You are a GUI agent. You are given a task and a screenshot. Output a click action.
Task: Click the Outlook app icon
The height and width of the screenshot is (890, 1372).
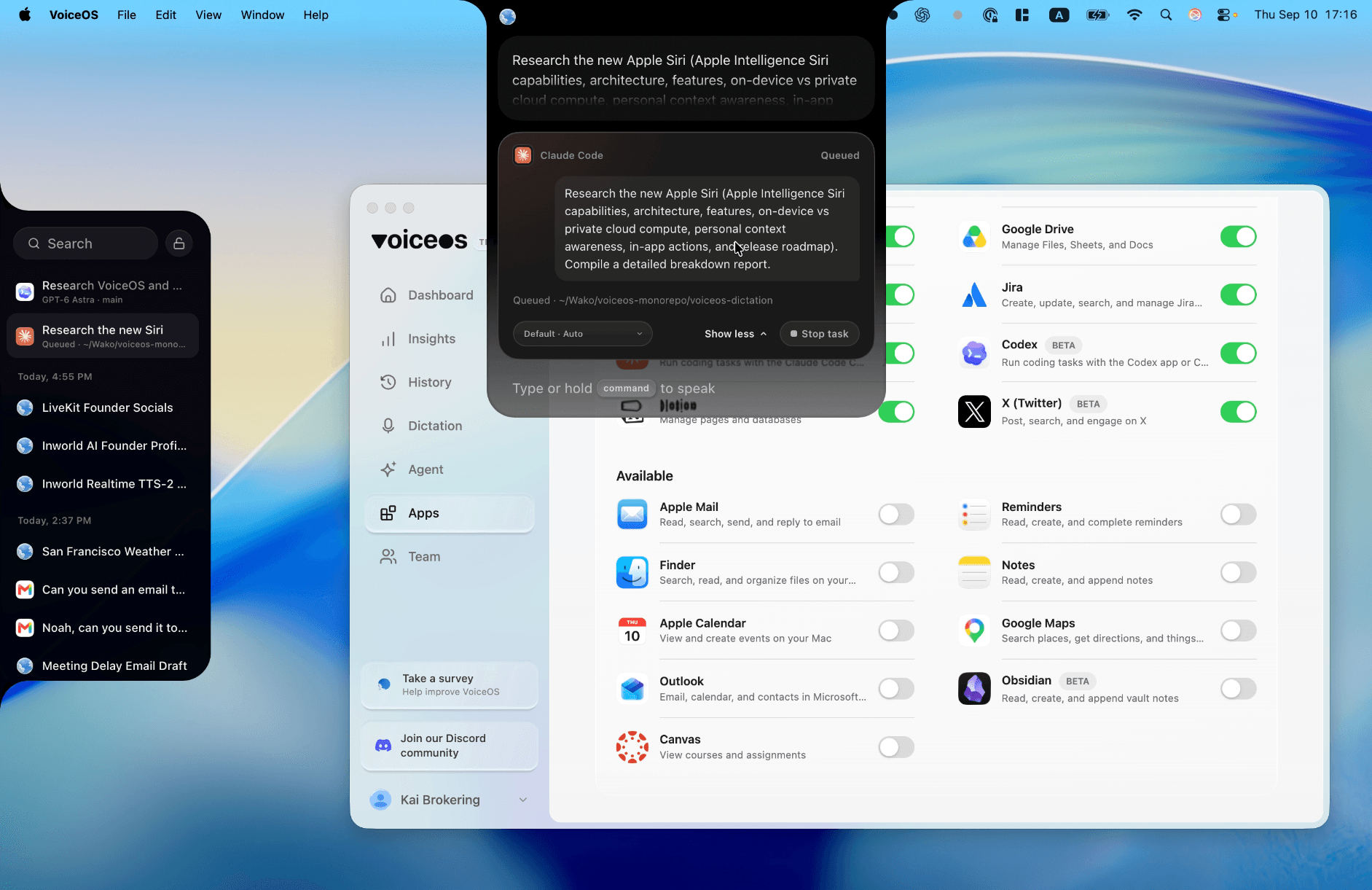[x=632, y=689]
